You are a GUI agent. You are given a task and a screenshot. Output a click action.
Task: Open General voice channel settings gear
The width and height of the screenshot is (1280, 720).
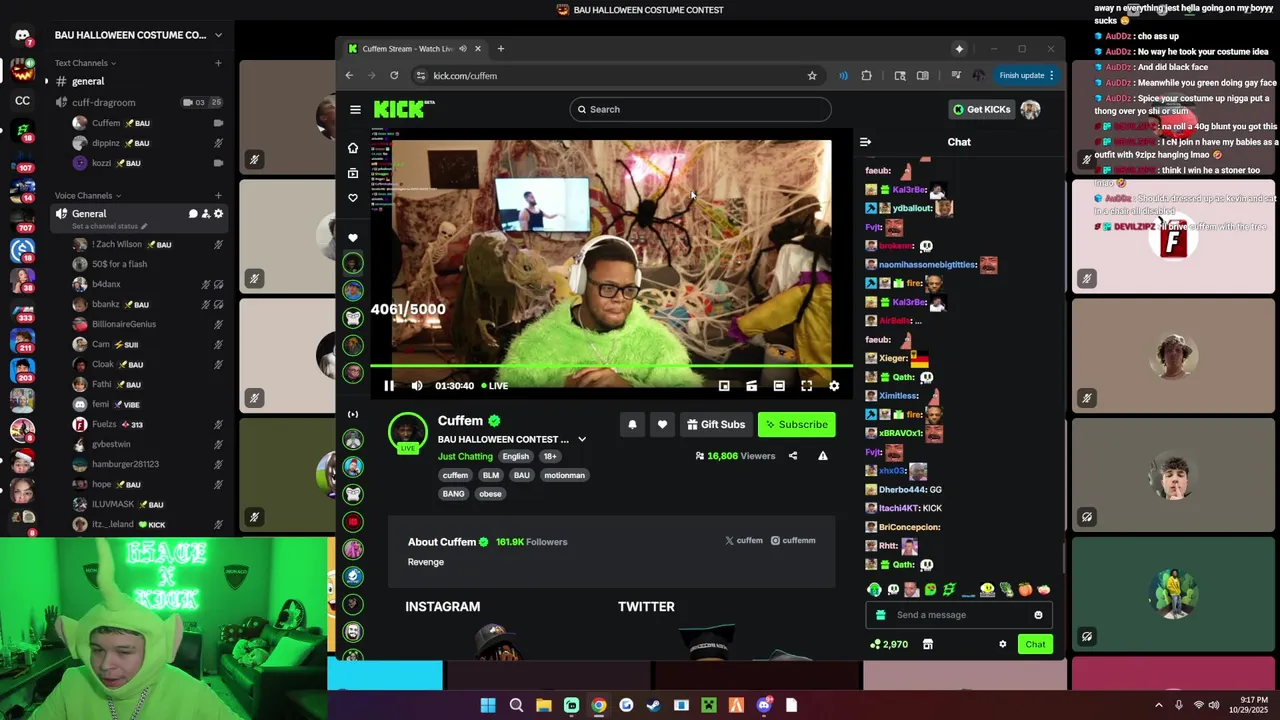click(219, 214)
